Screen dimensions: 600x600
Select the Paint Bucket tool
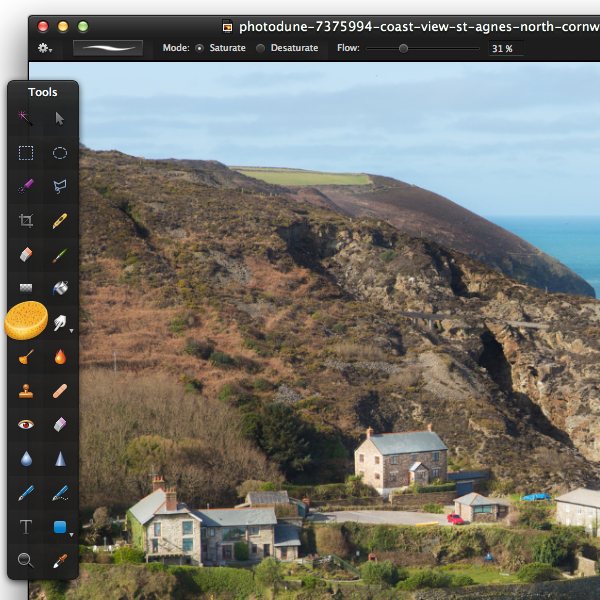(60, 288)
